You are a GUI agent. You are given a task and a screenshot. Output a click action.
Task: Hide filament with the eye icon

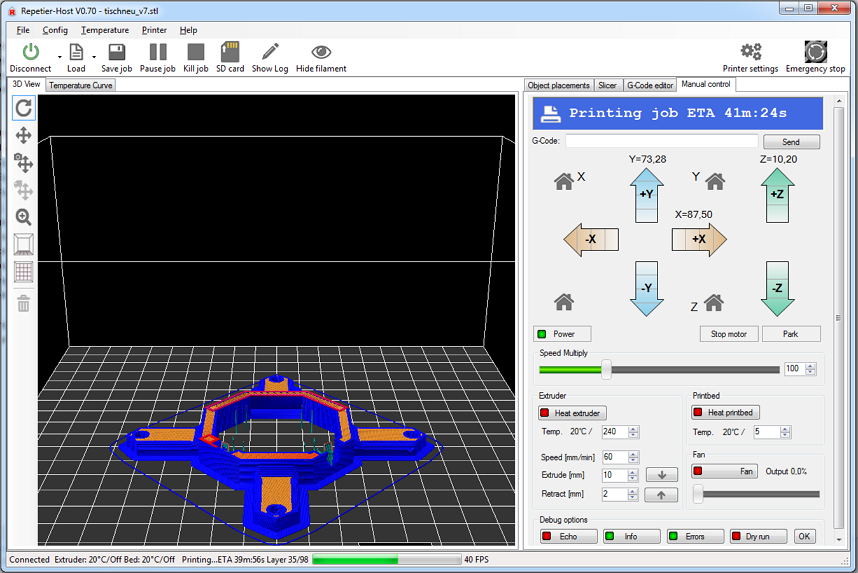click(321, 52)
